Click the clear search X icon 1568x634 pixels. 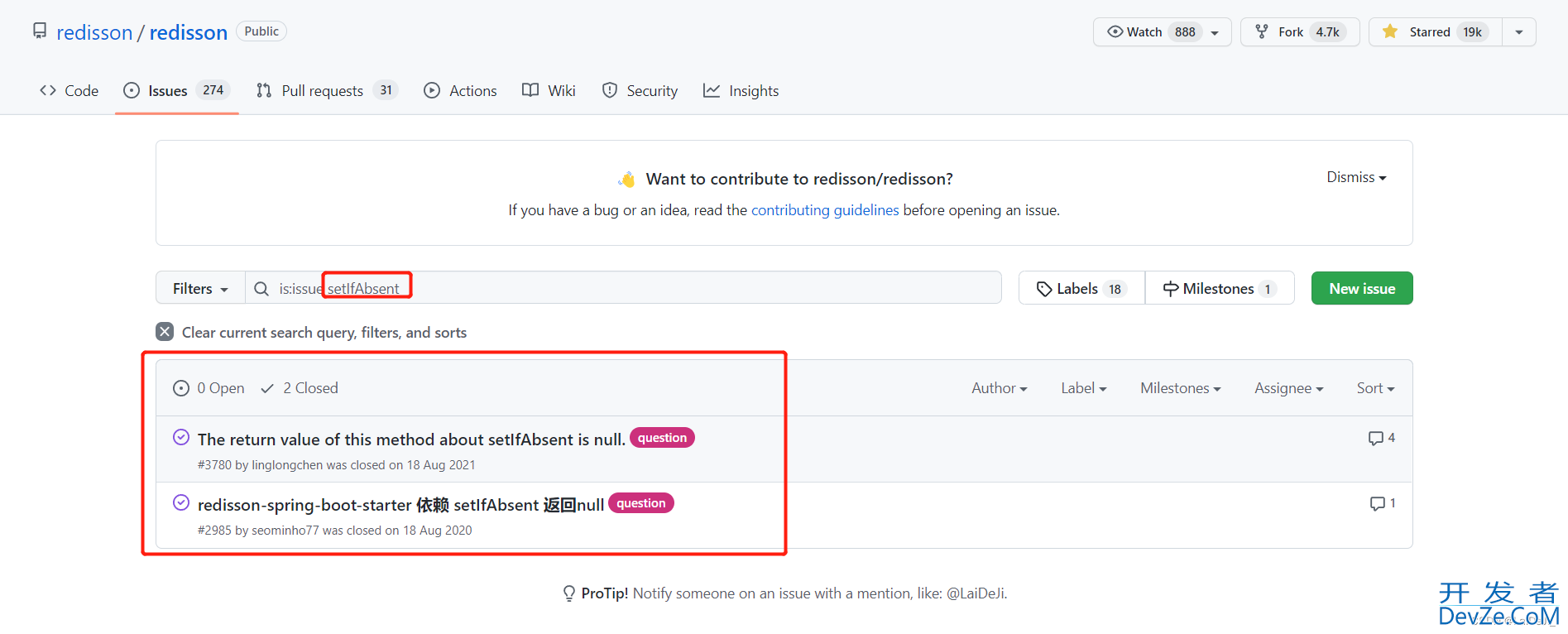[165, 332]
